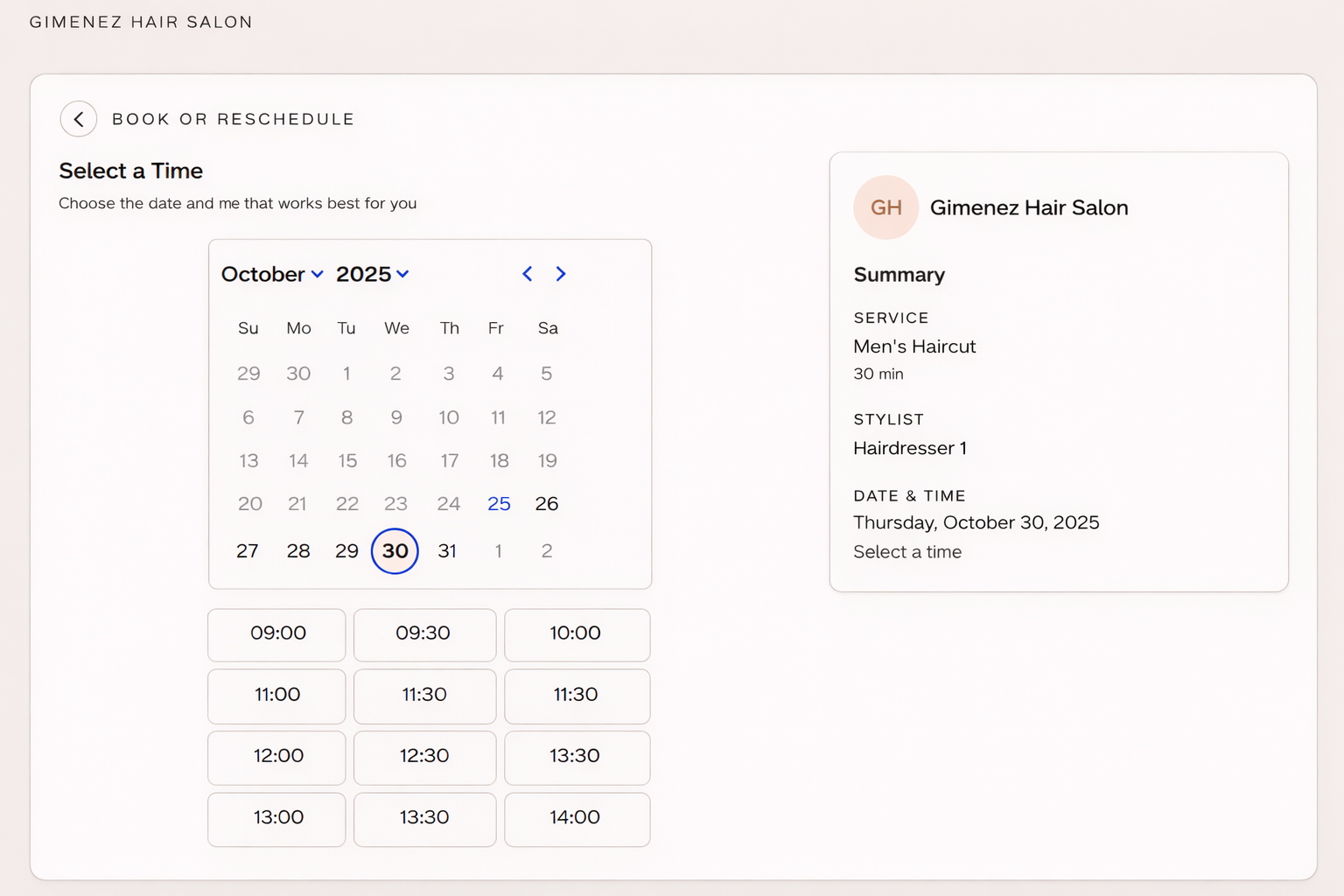This screenshot has width=1344, height=896.
Task: Choose the 11:00 appointment time
Action: pos(276,696)
